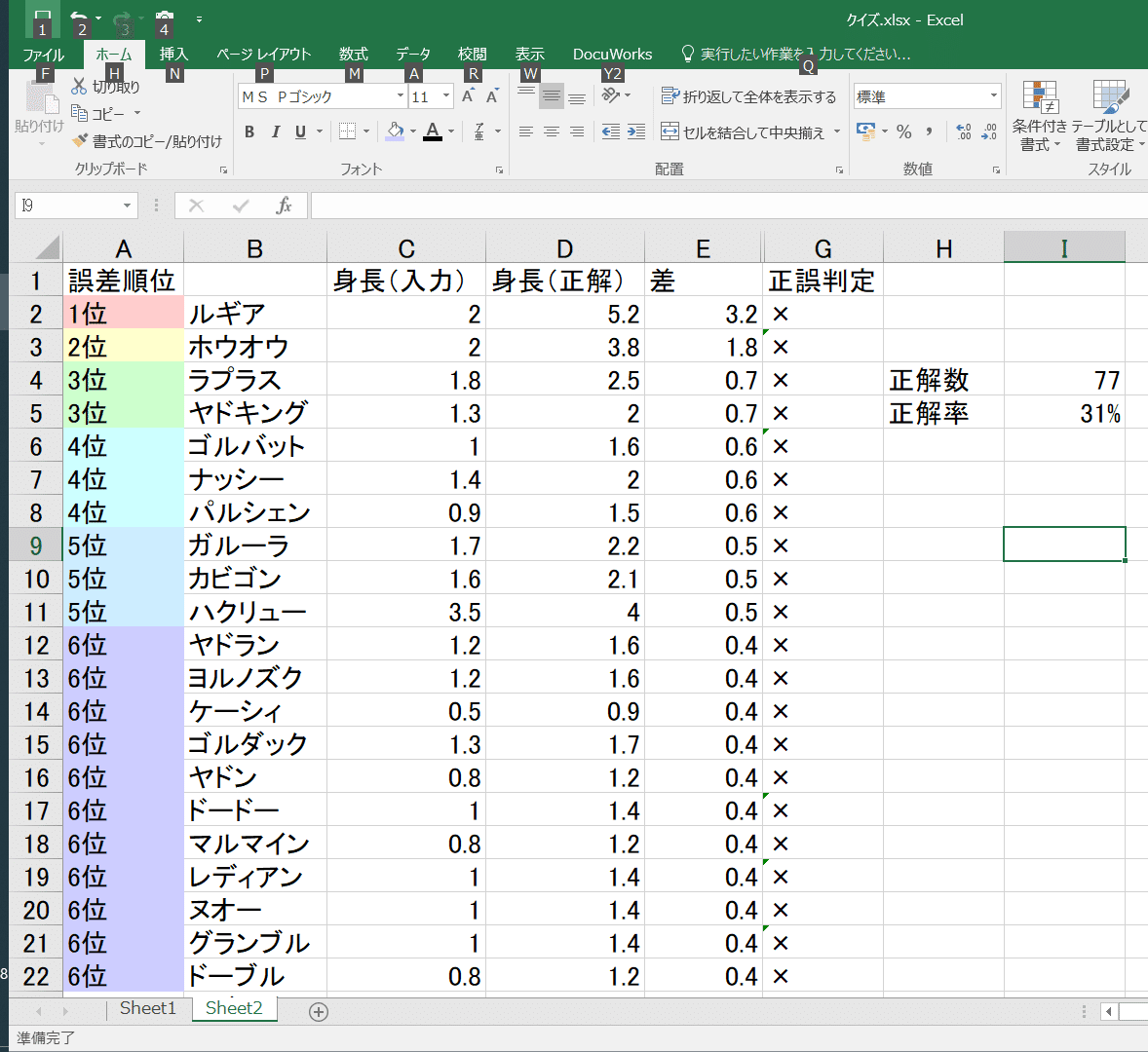The height and width of the screenshot is (1052, 1148).
Task: Expand the Name Box dropdown arrow
Action: pos(127,206)
